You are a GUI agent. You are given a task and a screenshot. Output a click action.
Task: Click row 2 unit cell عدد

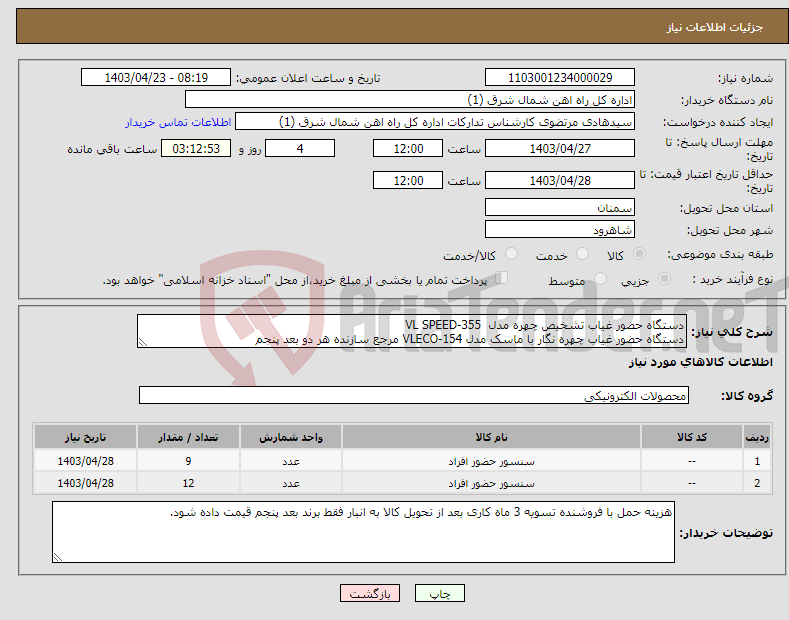(x=291, y=483)
